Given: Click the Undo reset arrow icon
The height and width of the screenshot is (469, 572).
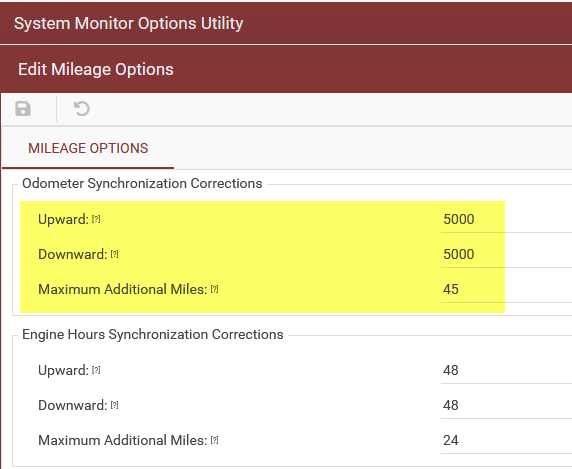Looking at the screenshot, I should (x=82, y=109).
